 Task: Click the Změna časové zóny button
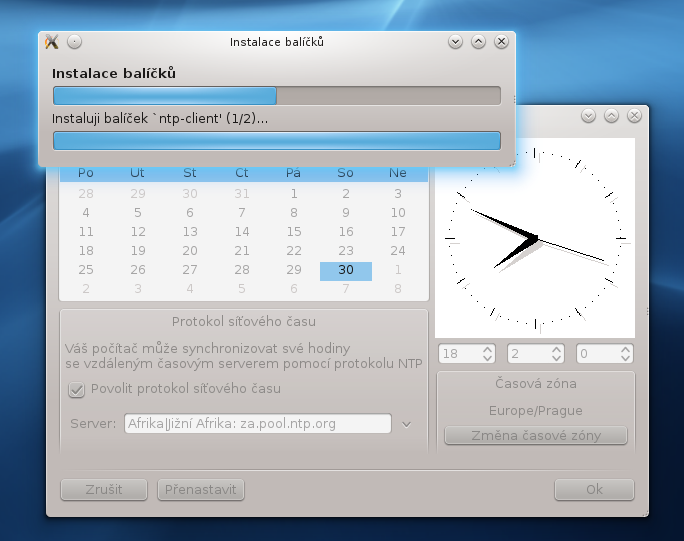click(536, 435)
